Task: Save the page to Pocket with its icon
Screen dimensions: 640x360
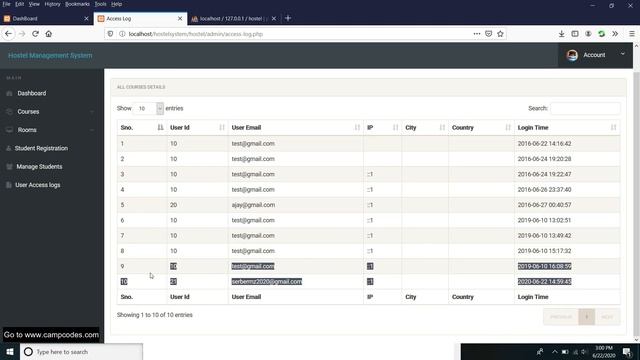Action: pos(489,34)
